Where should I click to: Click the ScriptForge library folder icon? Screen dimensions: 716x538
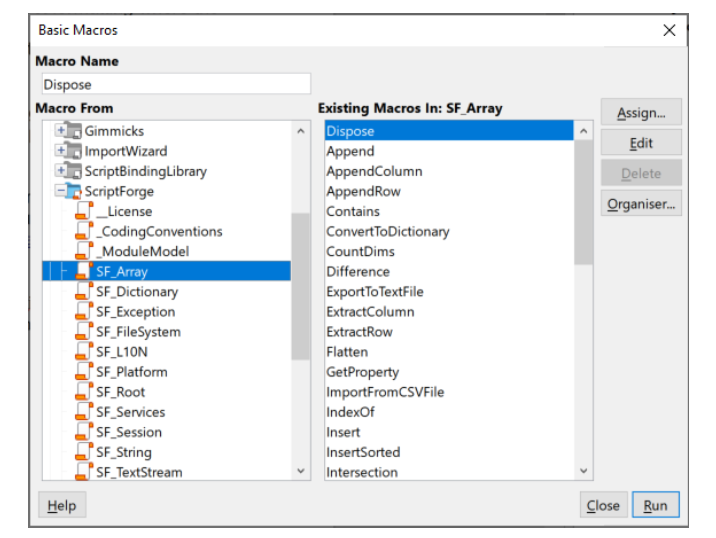[75, 191]
